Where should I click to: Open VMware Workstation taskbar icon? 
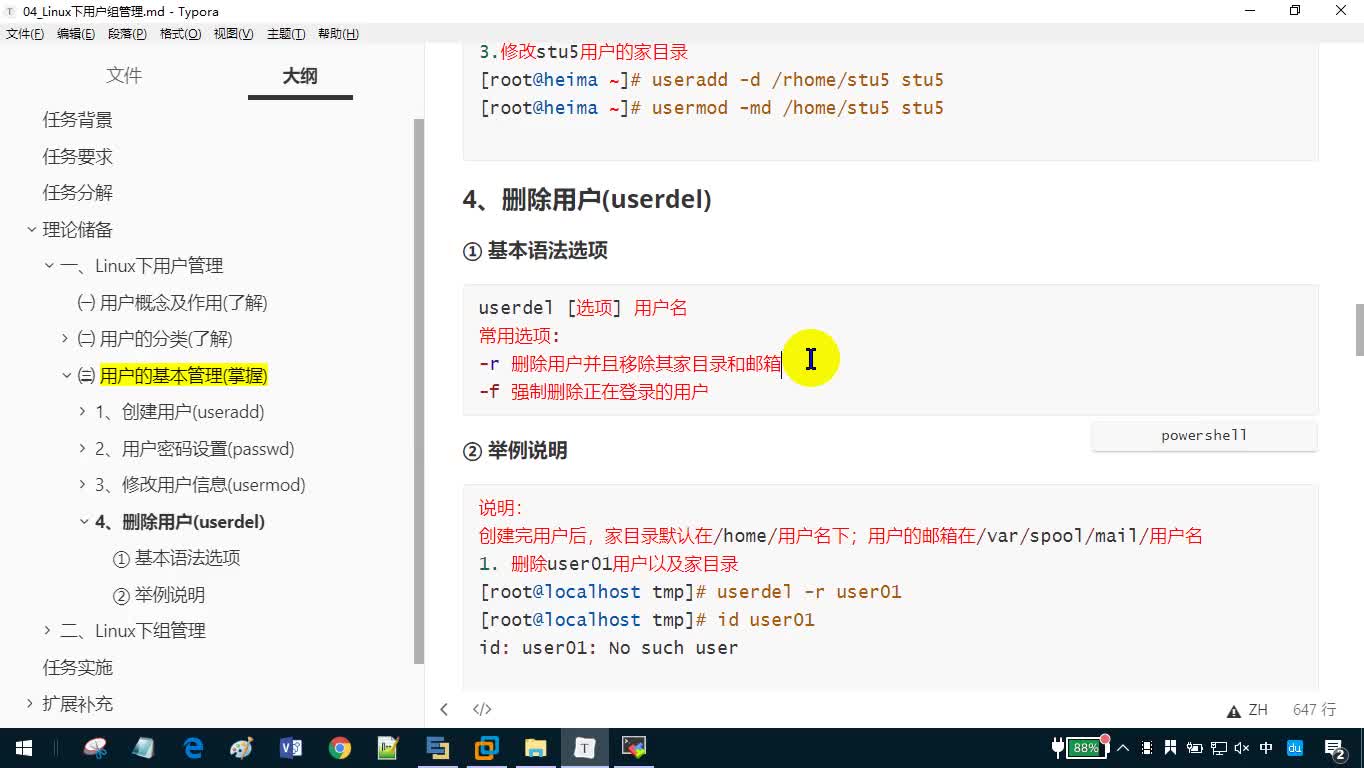click(487, 748)
